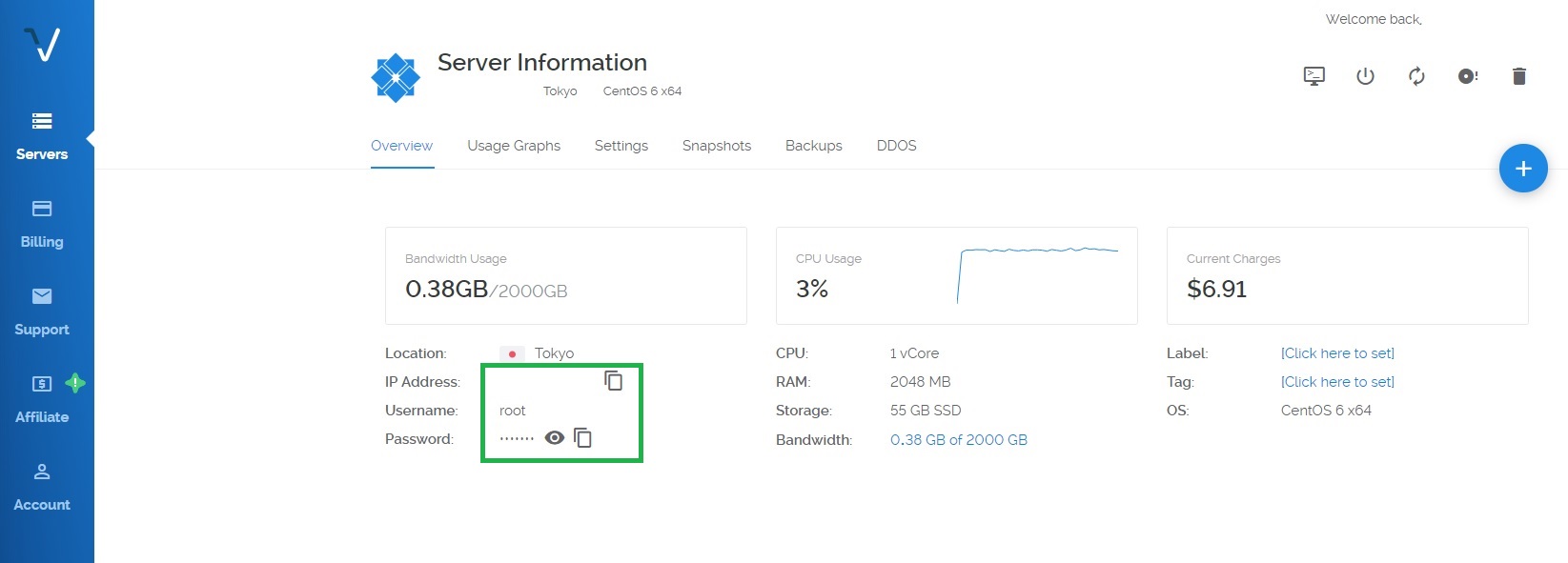This screenshot has height=563, width=1568.
Task: Click the 55 GB SSD storage value
Action: (x=926, y=411)
